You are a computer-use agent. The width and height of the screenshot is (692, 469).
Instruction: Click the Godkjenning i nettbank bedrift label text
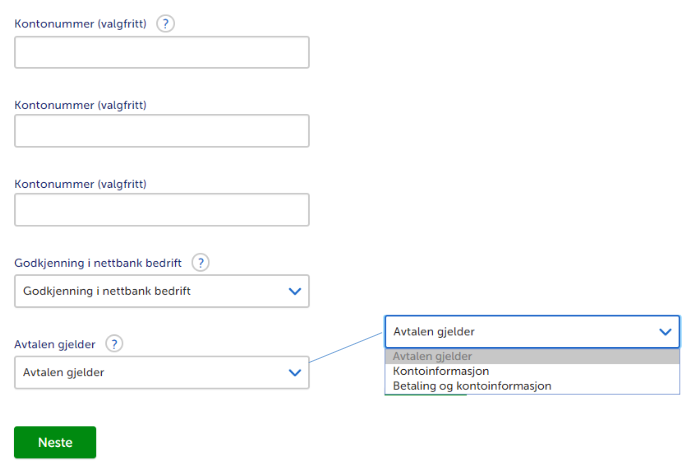[x=98, y=263]
